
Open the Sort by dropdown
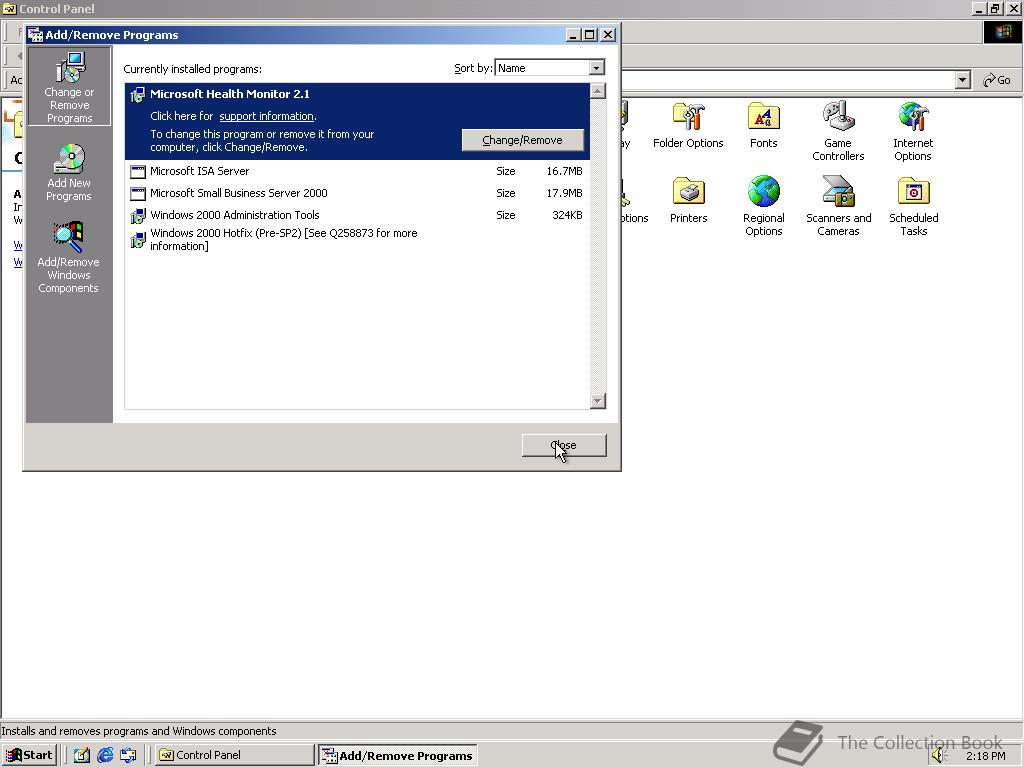[596, 68]
